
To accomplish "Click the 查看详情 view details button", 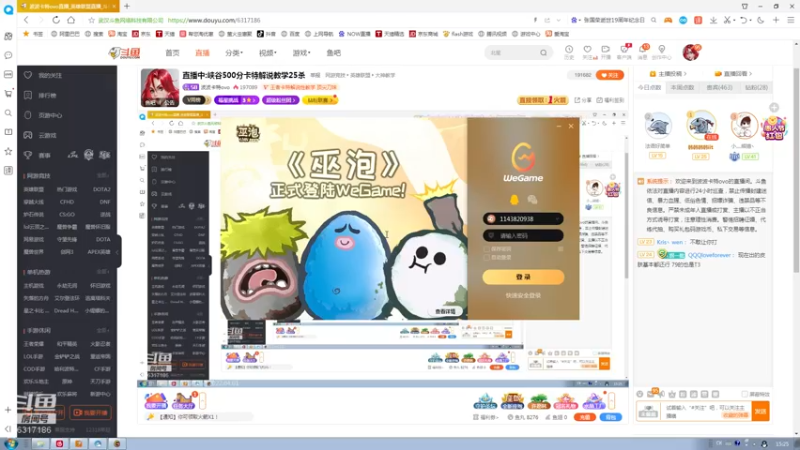I will [445, 311].
